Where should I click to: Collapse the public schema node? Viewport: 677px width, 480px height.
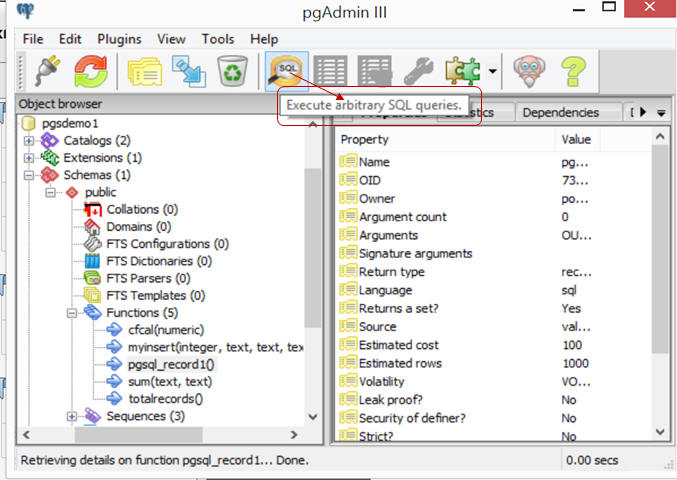coord(50,193)
